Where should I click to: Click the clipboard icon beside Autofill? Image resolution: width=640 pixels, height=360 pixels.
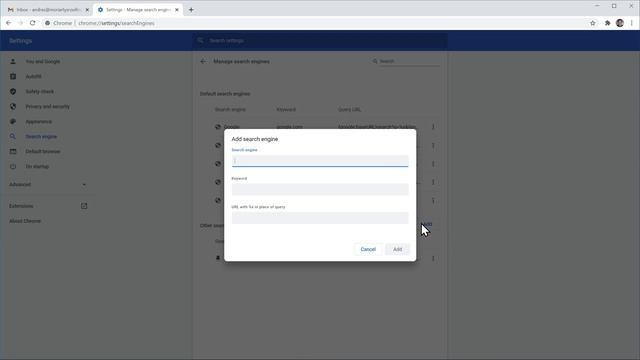(x=13, y=77)
